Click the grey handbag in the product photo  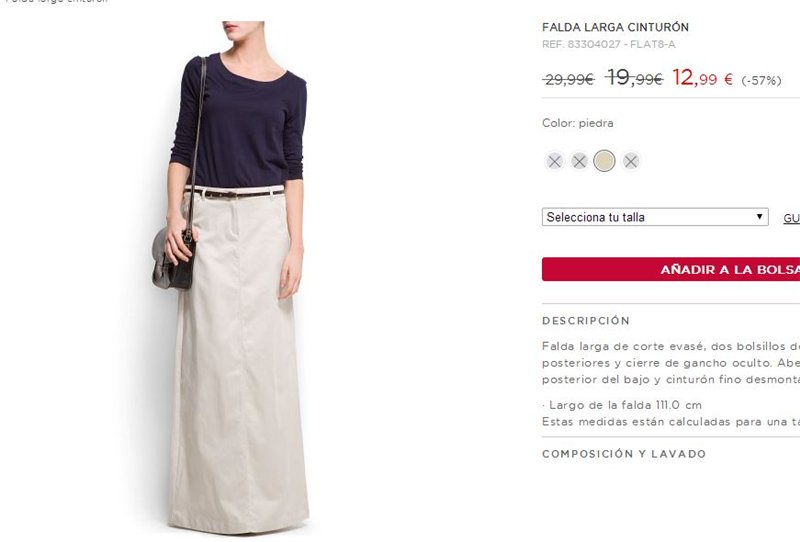click(173, 260)
